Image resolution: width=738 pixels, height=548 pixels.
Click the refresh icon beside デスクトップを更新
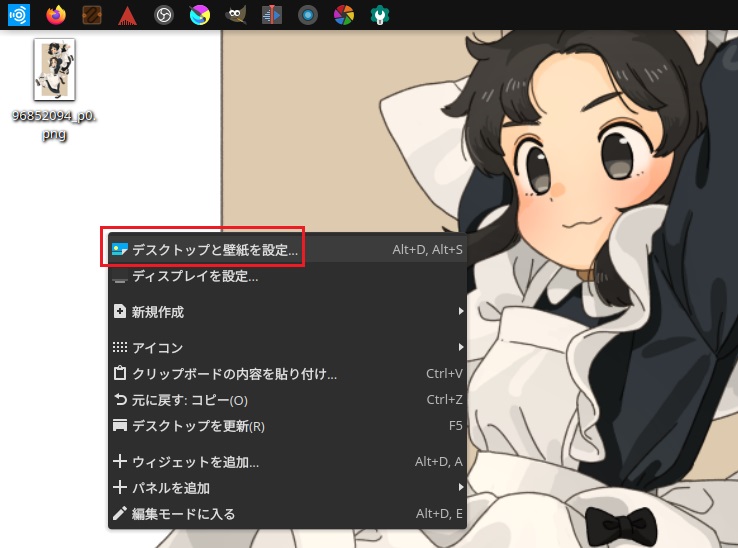[120, 426]
